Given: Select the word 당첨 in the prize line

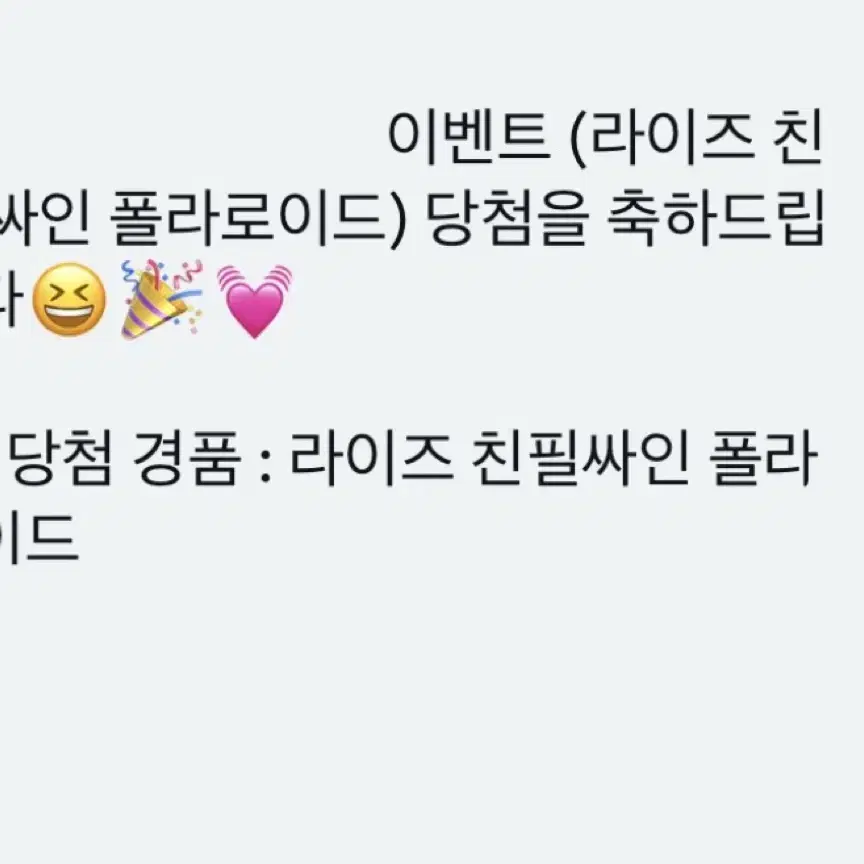Looking at the screenshot, I should (61, 458).
